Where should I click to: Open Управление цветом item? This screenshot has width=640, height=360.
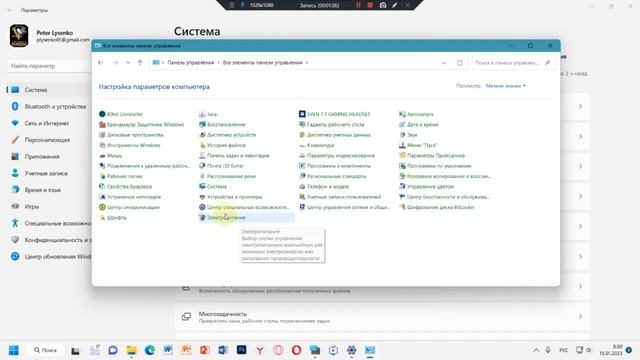(427, 187)
